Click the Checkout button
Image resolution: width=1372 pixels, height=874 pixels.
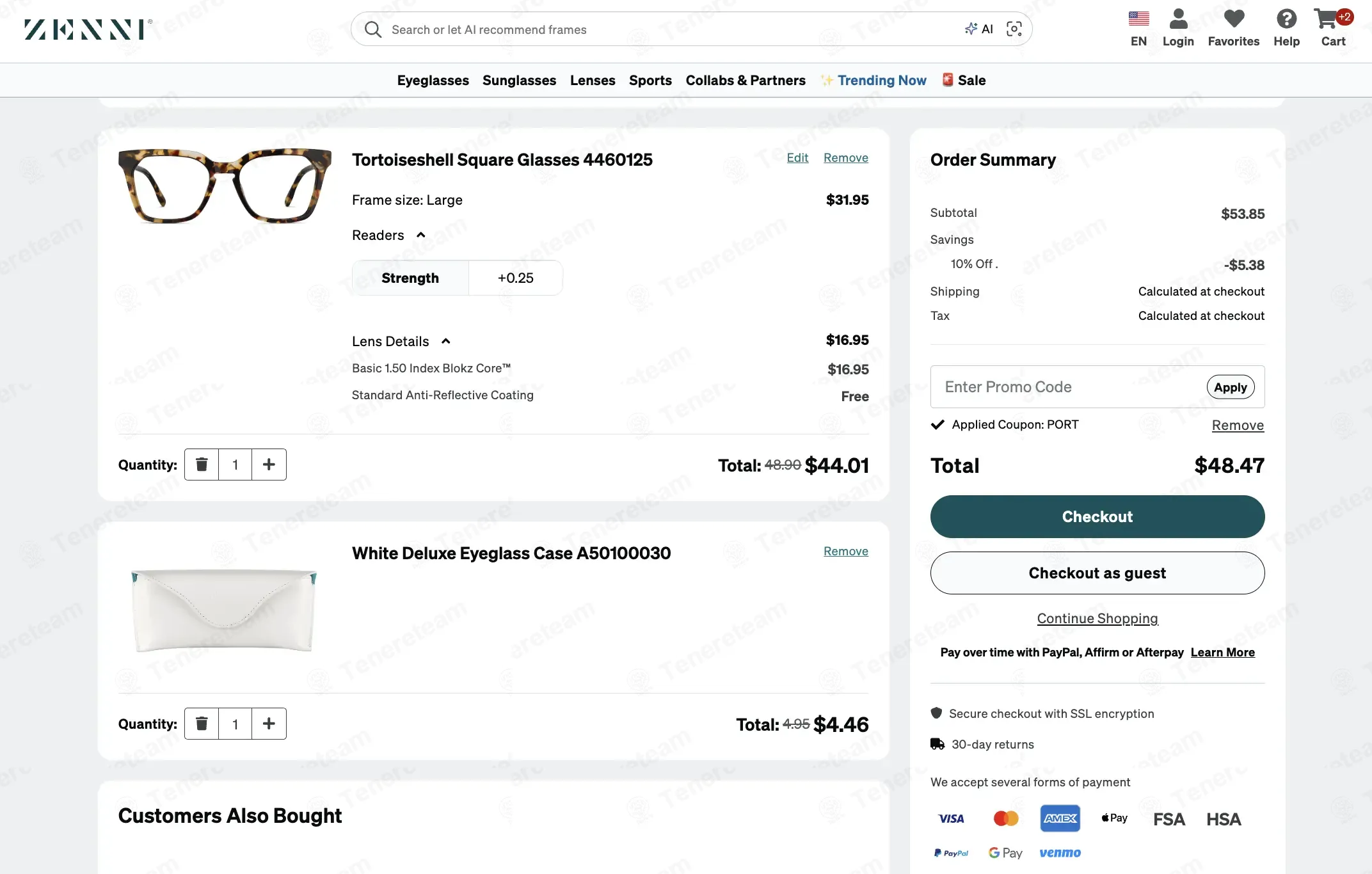(x=1097, y=517)
